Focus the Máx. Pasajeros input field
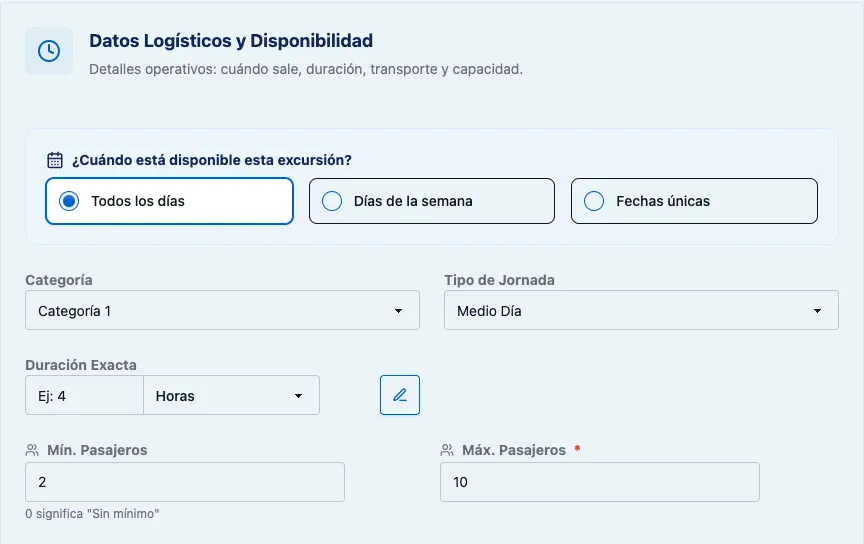This screenshot has width=864, height=544. [x=600, y=482]
